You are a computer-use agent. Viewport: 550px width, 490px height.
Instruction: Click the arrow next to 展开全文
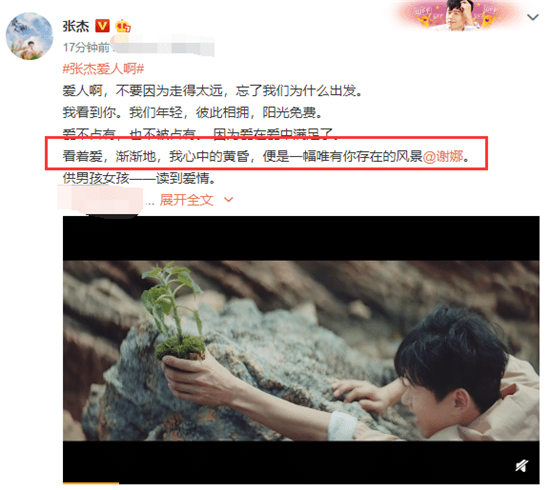coord(228,200)
